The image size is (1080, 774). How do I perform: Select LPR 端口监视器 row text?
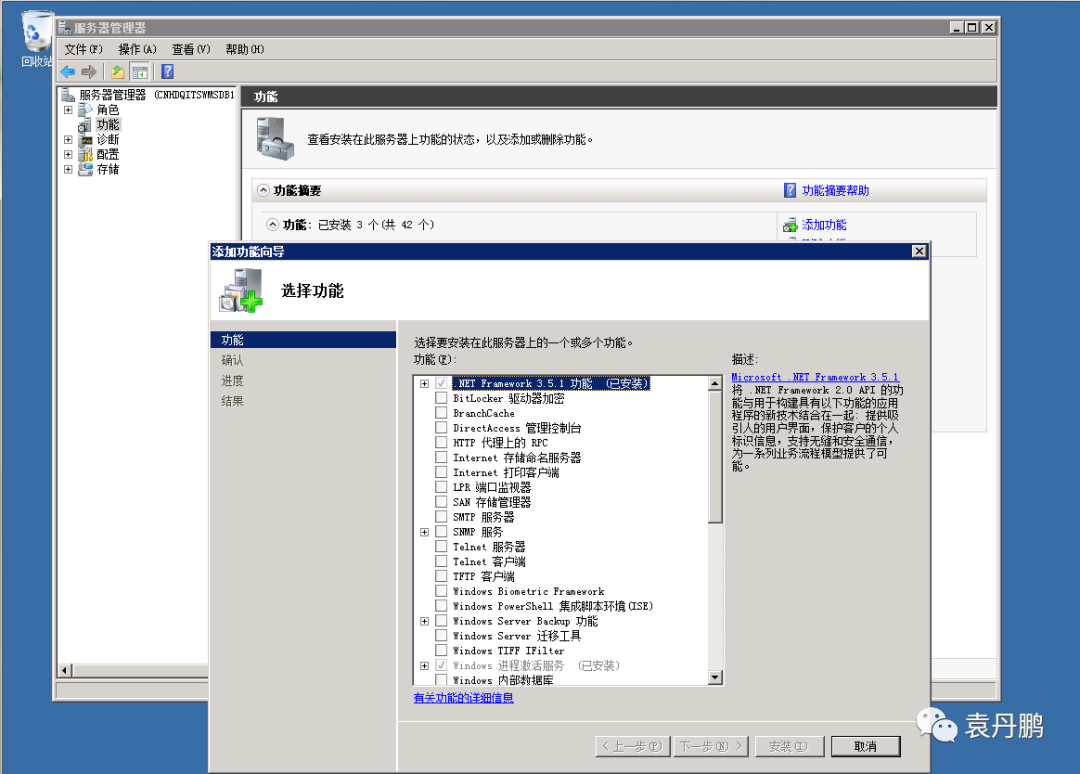point(492,487)
